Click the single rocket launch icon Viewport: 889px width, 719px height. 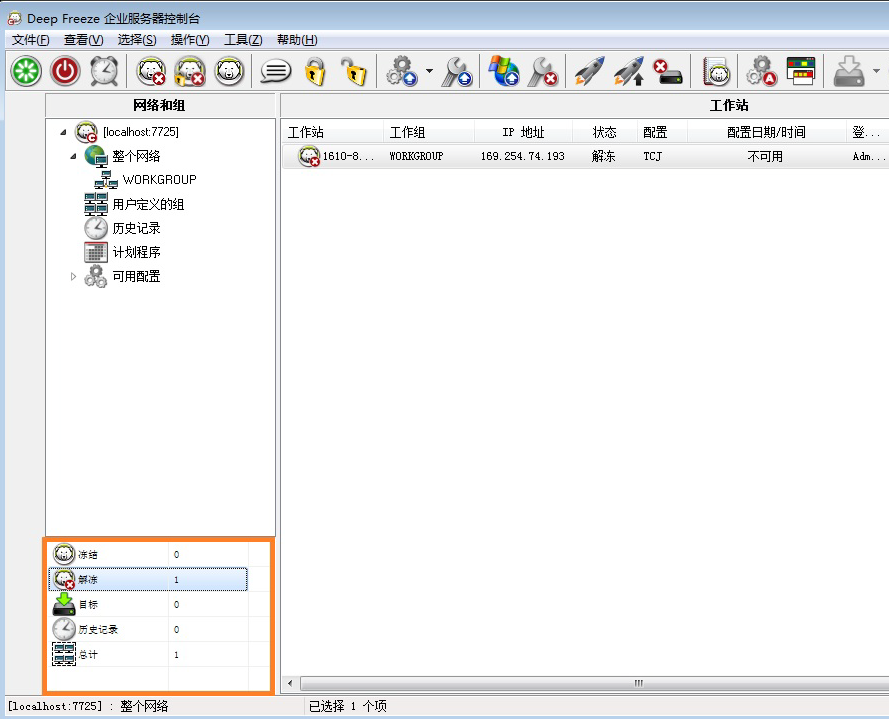[x=590, y=71]
